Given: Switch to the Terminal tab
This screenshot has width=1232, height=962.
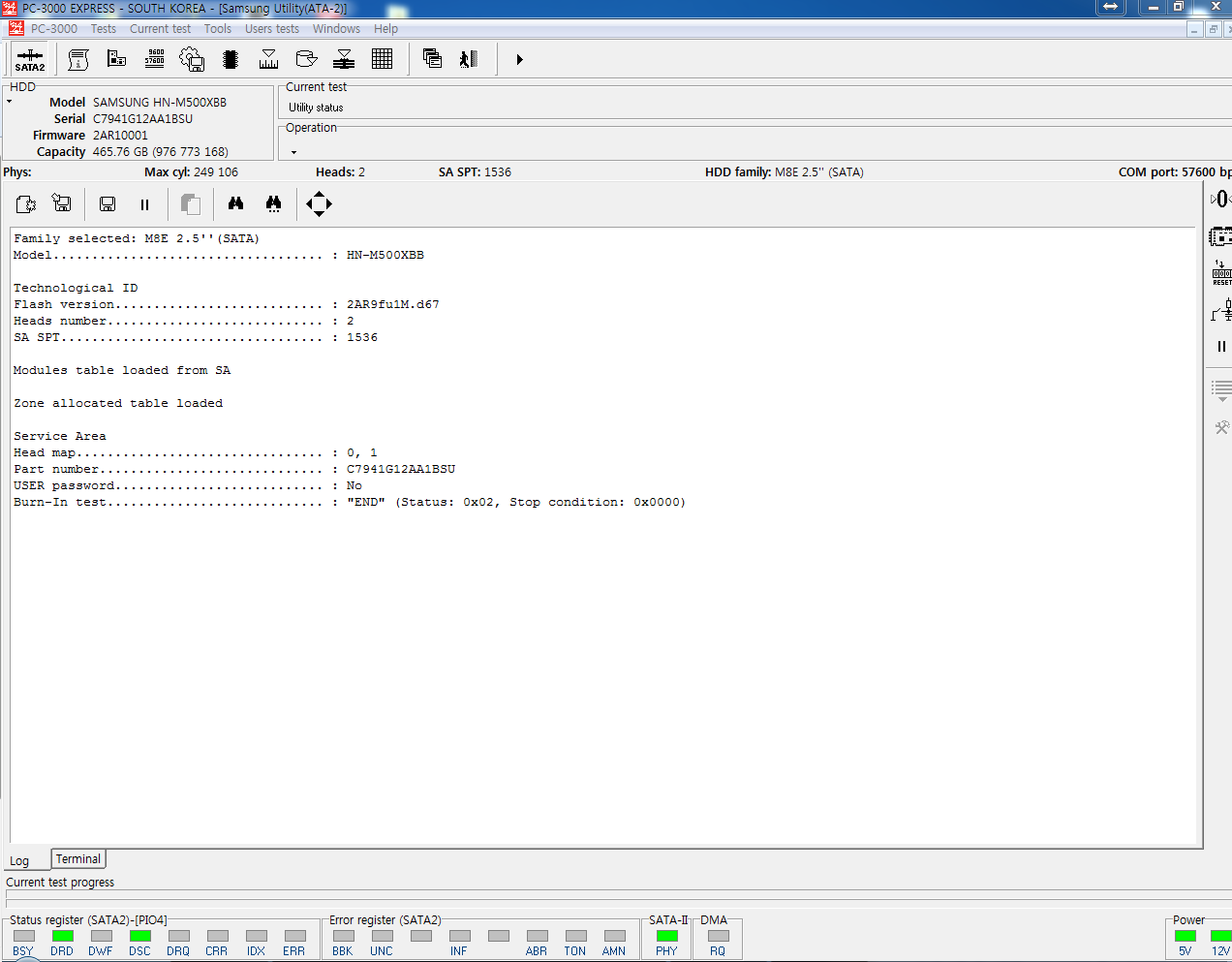Looking at the screenshot, I should pos(77,859).
